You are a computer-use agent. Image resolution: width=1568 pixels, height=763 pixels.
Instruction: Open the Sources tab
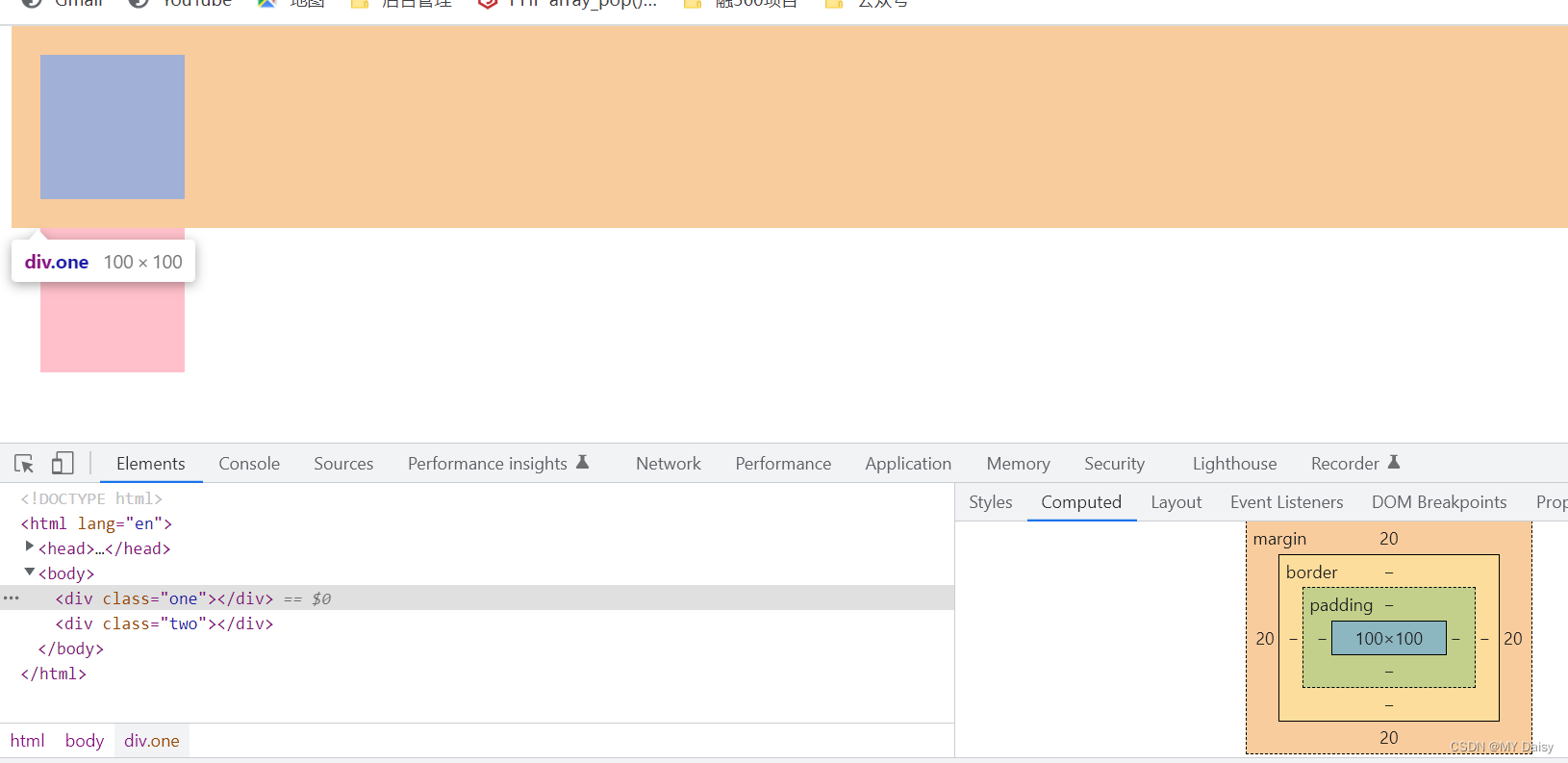click(x=343, y=464)
